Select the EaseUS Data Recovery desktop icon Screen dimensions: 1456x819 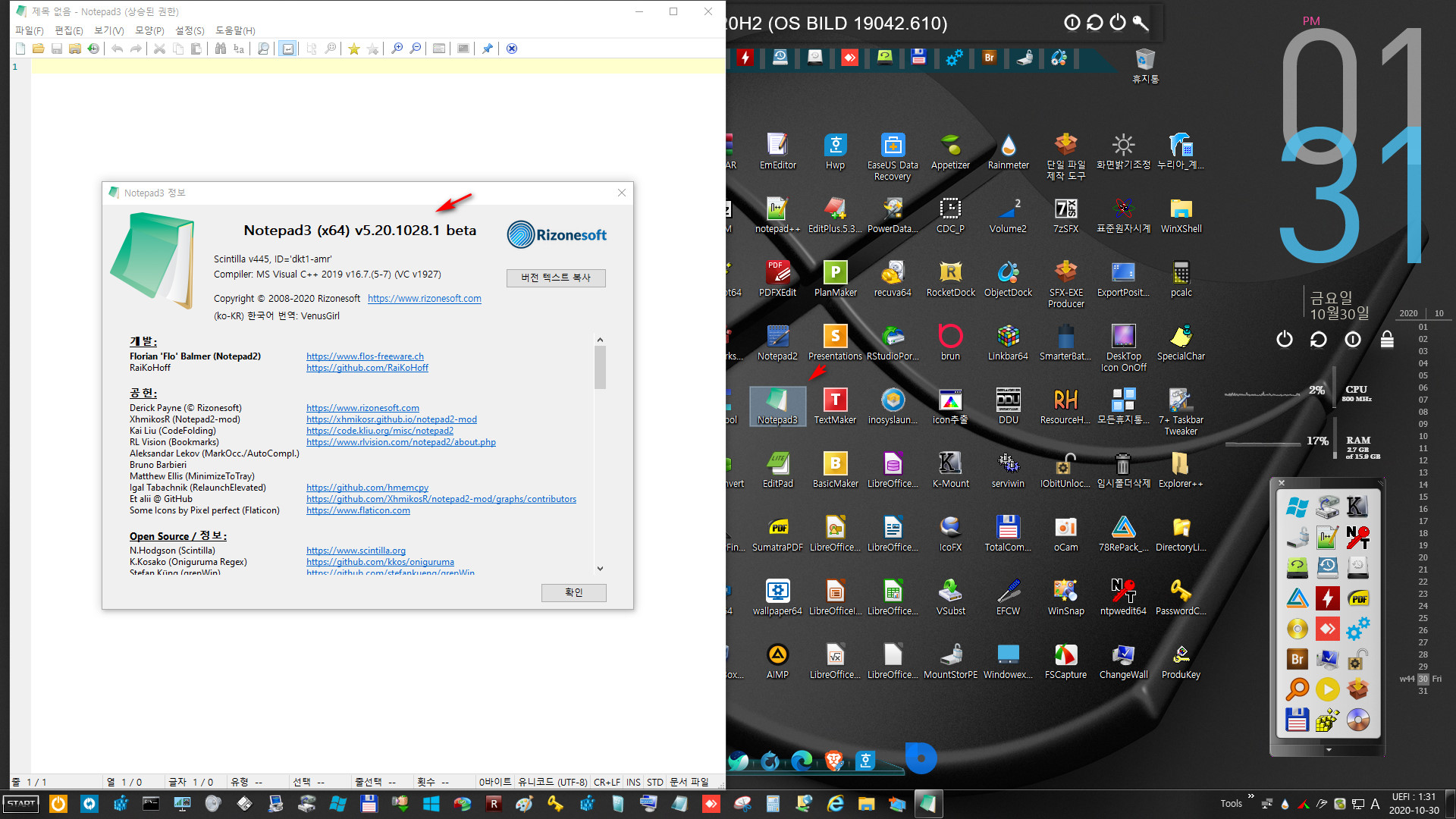tap(893, 157)
